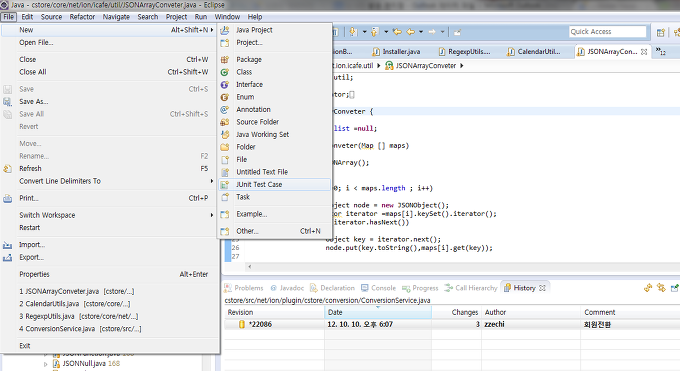Sort history by the Date column header
680x371 pixels.
[x=378, y=312]
